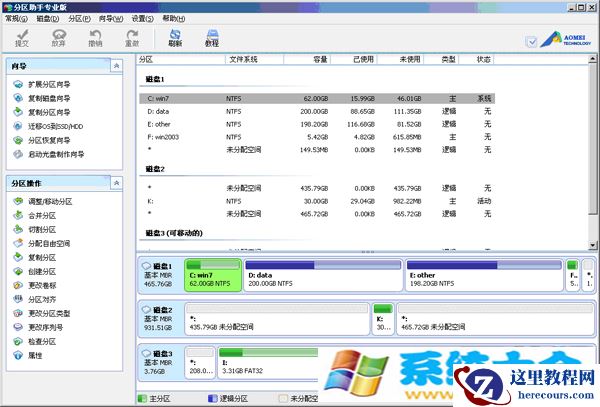Select the I: 3.31GB FAT32 block
This screenshot has width=600, height=407.
pyautogui.click(x=268, y=363)
